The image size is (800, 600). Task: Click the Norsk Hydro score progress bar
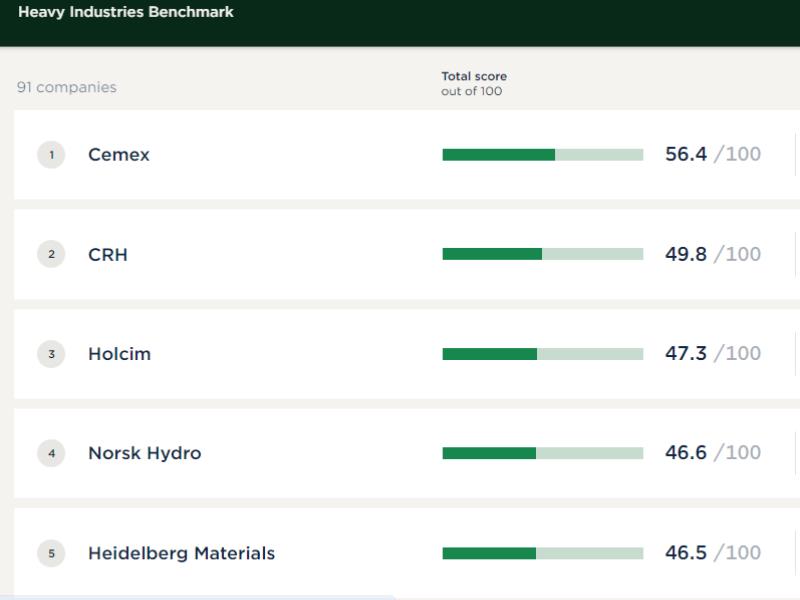click(542, 453)
